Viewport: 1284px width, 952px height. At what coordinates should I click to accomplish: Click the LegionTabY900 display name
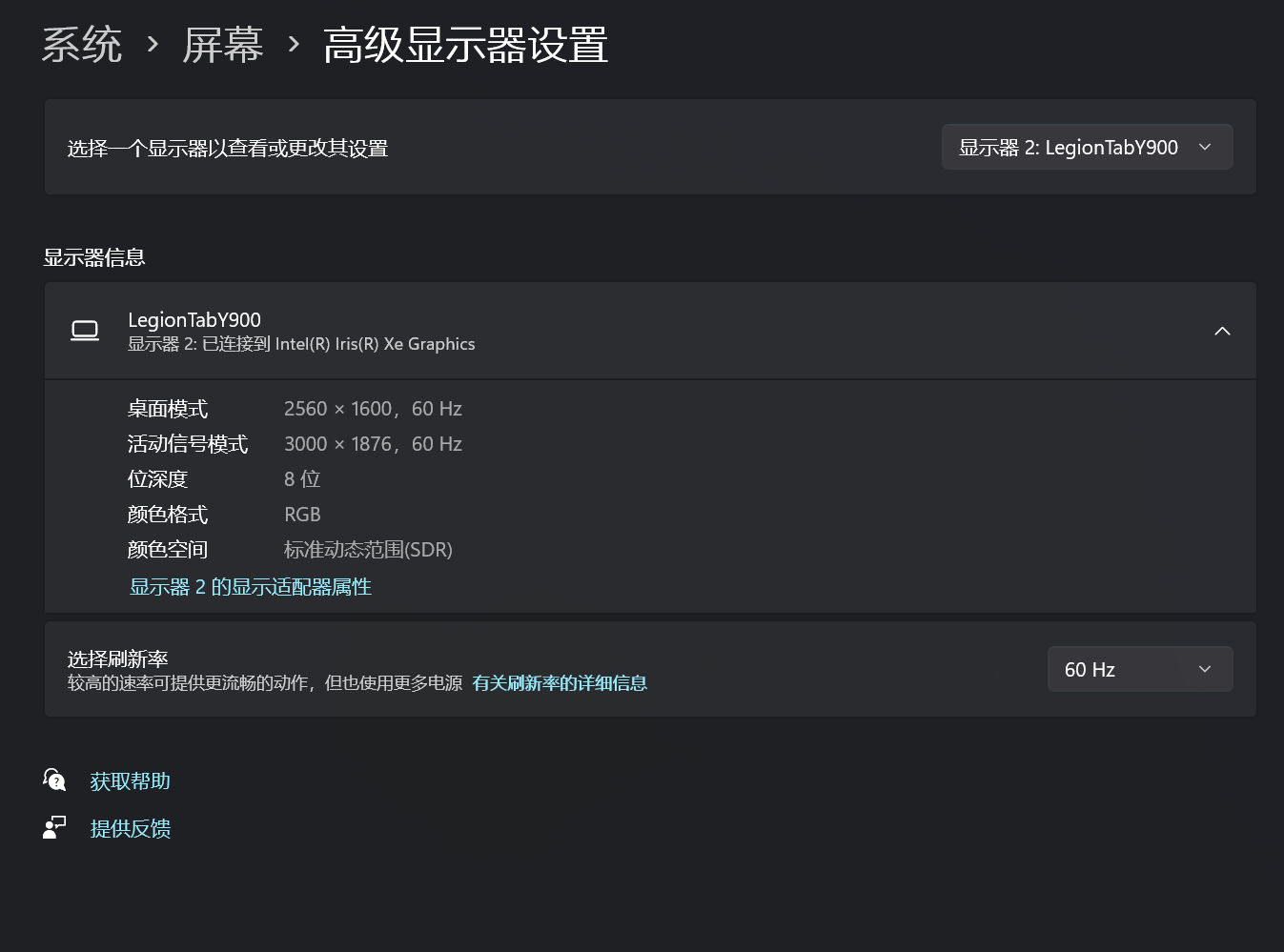[x=194, y=320]
